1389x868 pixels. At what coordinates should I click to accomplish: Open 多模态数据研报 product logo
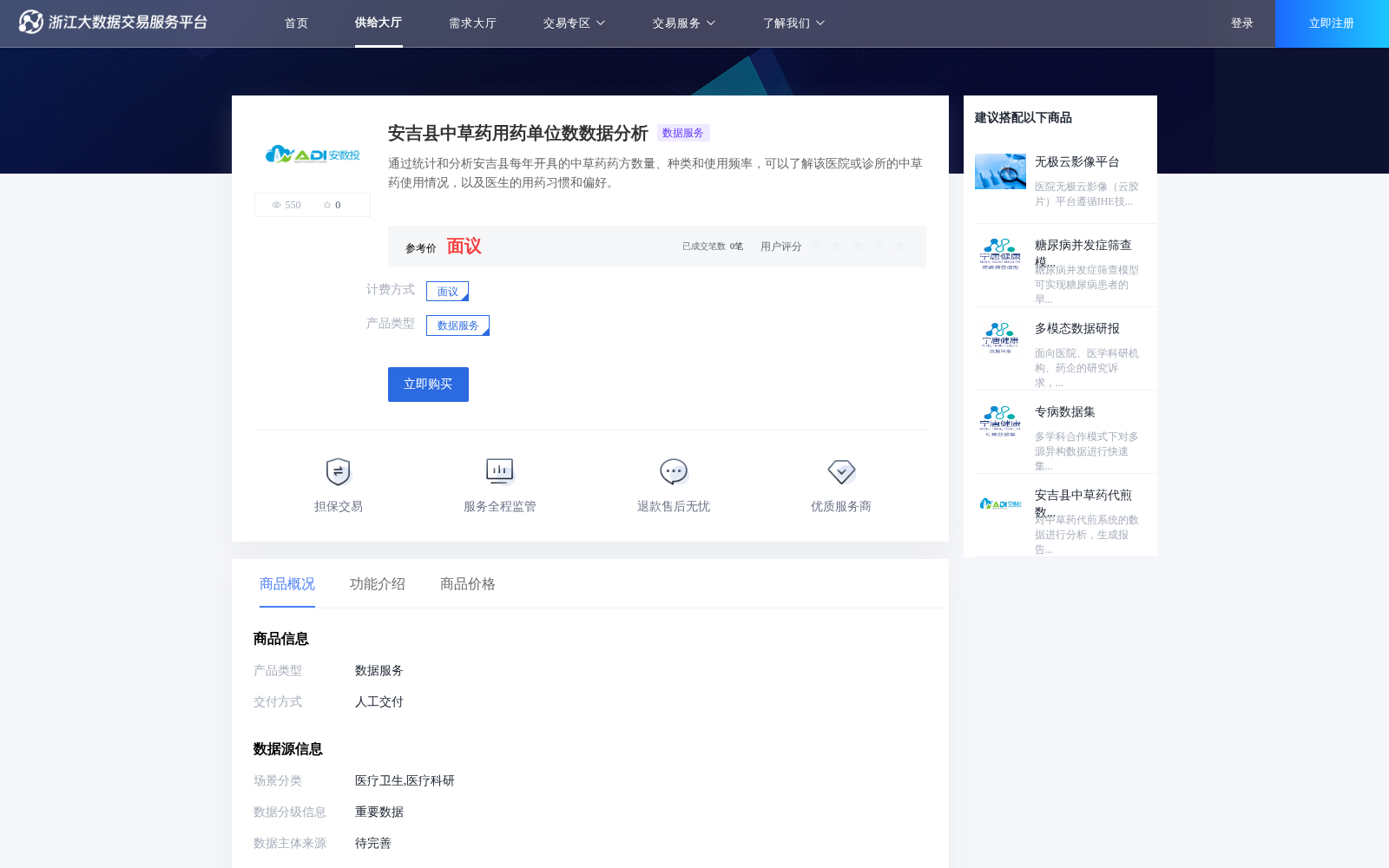click(1000, 338)
